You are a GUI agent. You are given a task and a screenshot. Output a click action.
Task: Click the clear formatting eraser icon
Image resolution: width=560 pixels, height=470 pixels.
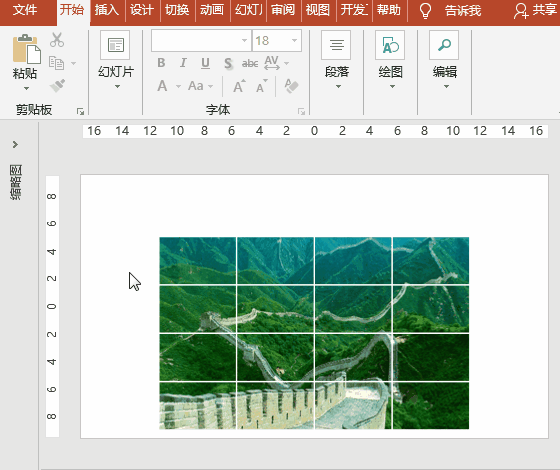pos(291,86)
